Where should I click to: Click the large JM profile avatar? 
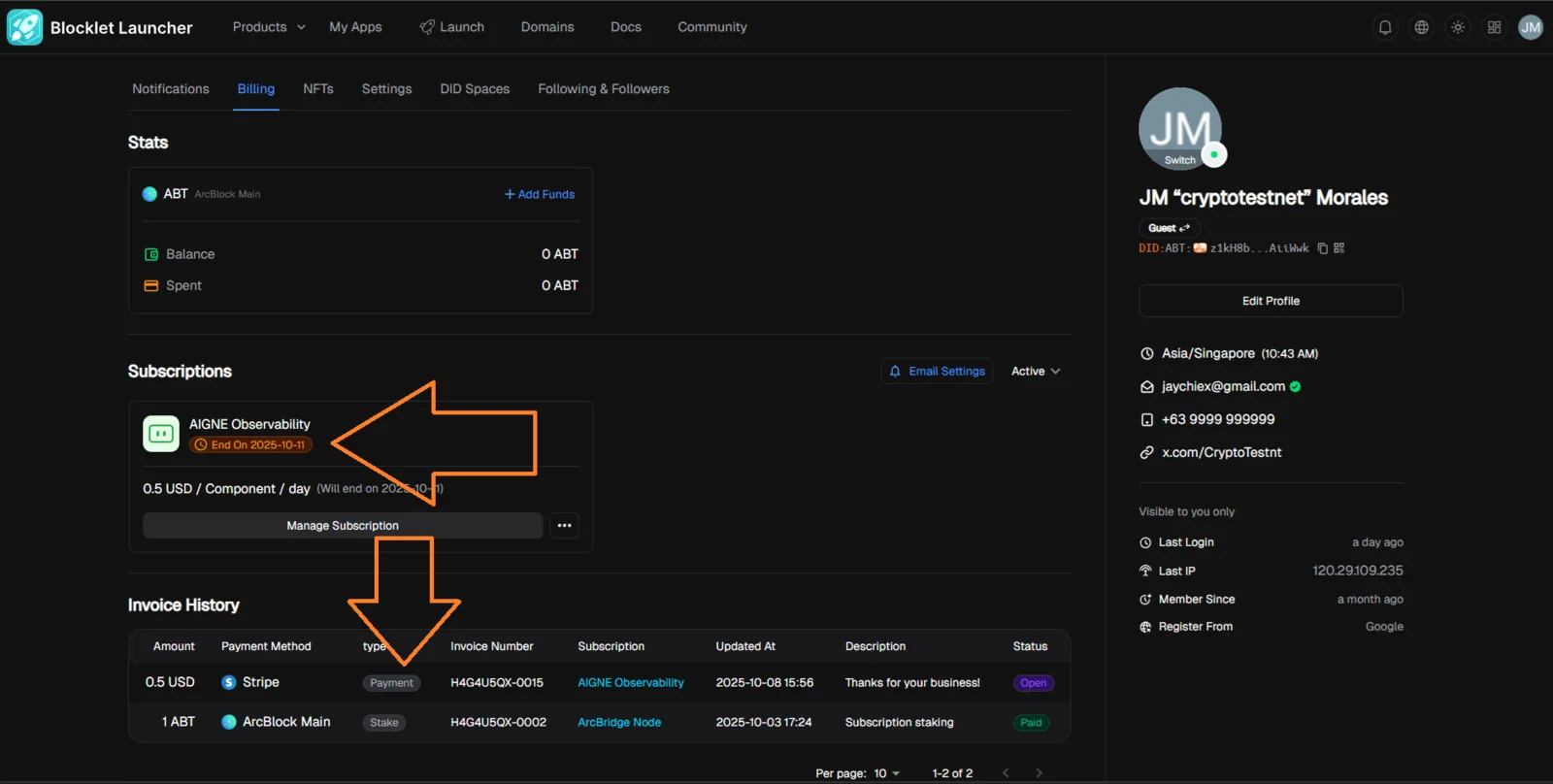[1180, 129]
